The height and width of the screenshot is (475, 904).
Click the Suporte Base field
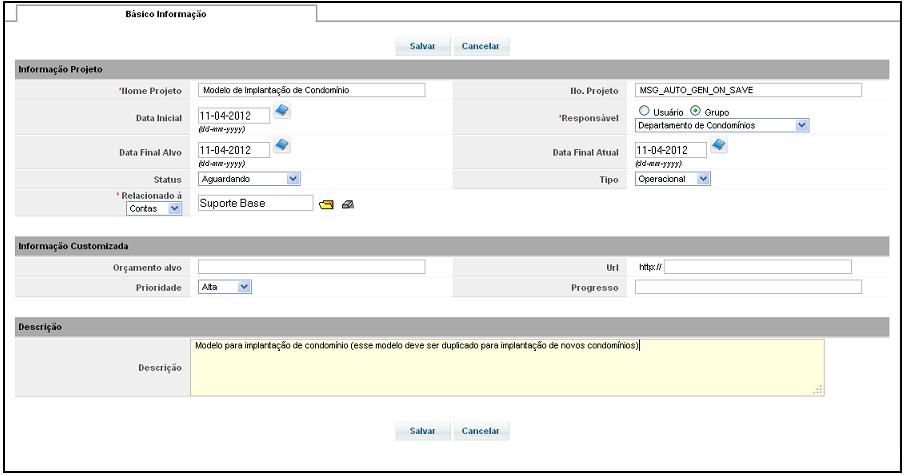[255, 203]
